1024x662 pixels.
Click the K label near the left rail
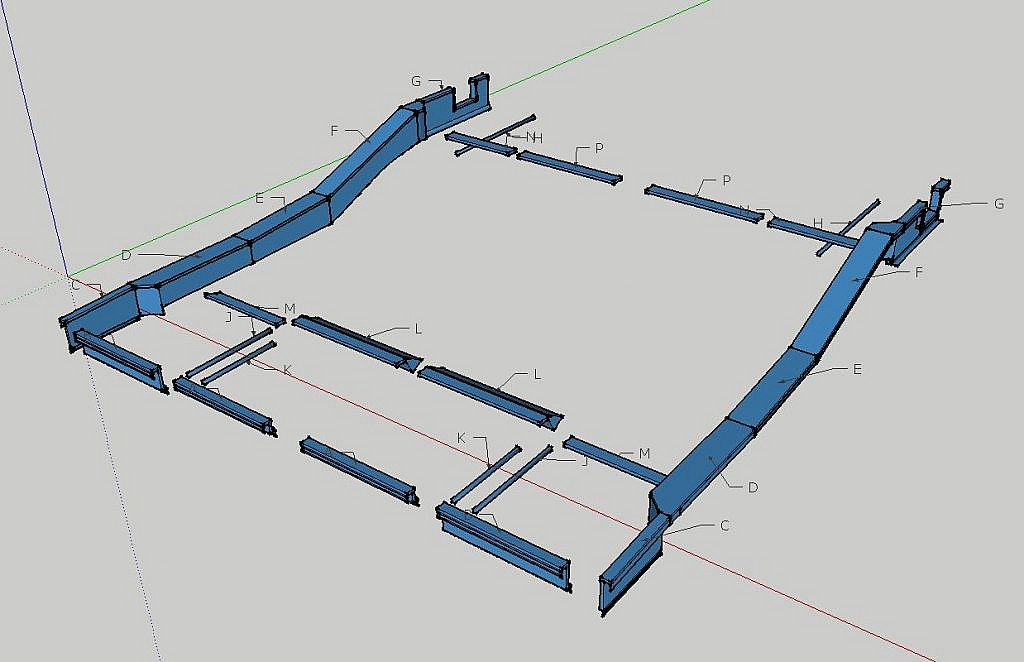[287, 370]
